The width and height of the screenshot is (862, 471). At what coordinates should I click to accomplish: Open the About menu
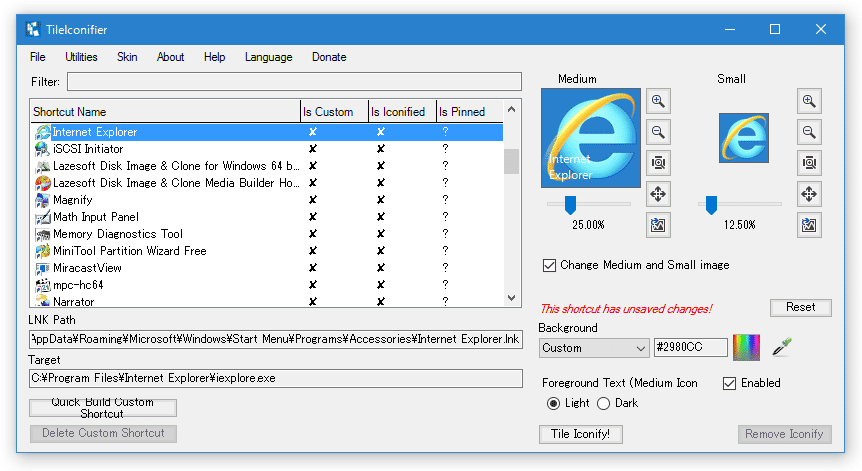(x=170, y=57)
